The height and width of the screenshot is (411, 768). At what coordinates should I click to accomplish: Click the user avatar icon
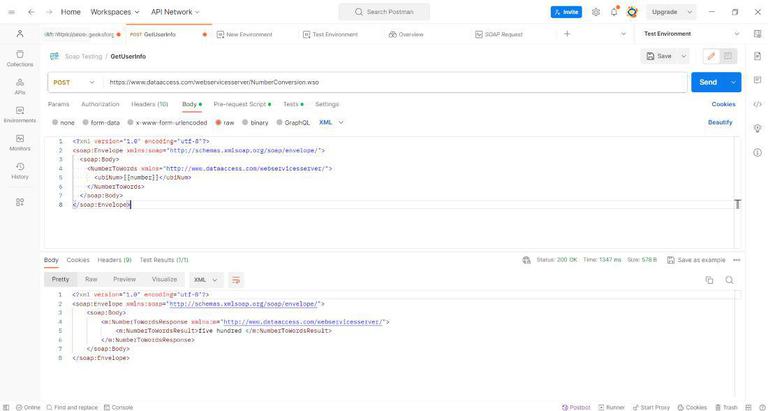[x=632, y=12]
